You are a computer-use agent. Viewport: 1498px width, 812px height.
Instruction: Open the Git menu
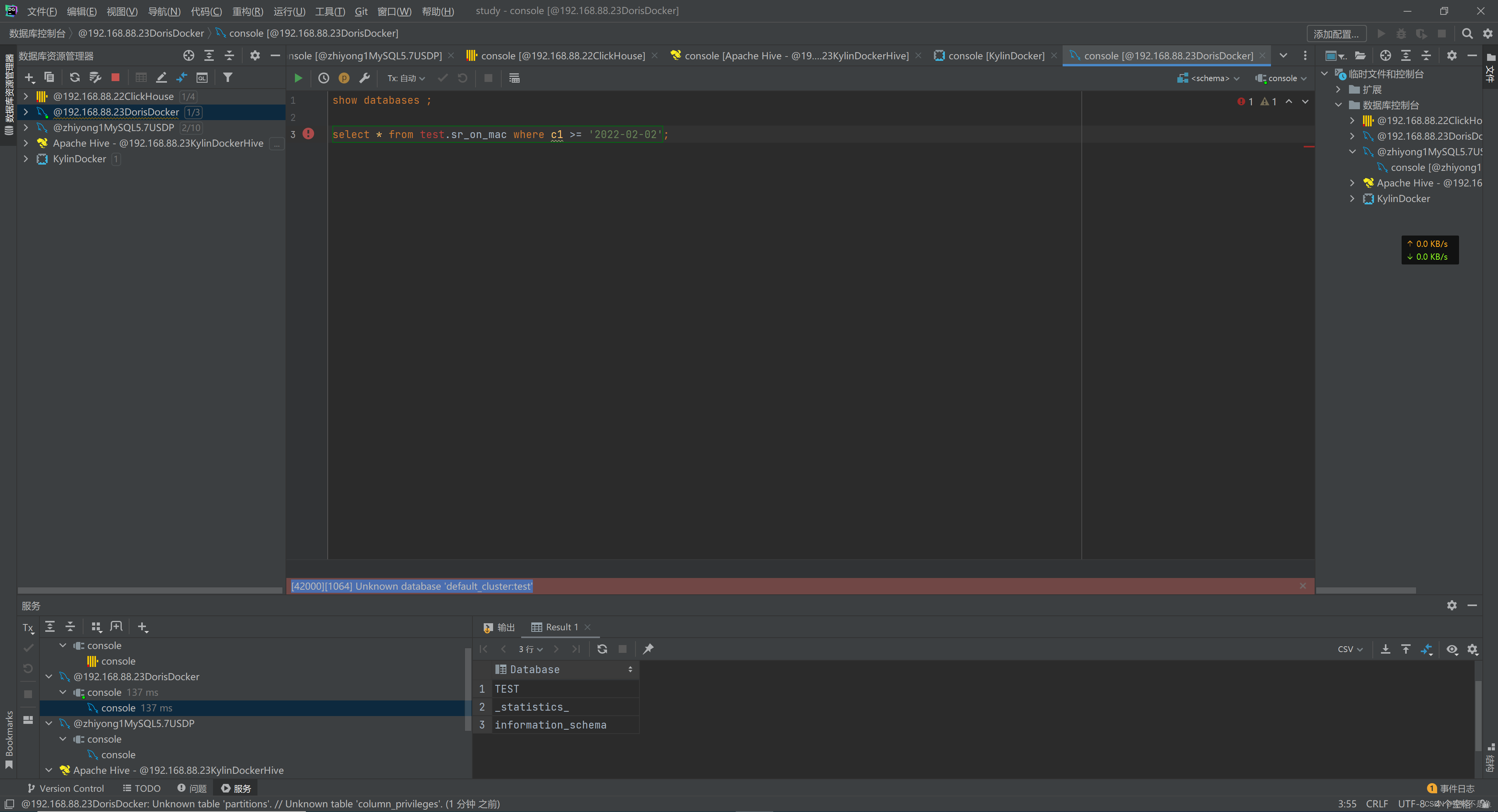360,11
